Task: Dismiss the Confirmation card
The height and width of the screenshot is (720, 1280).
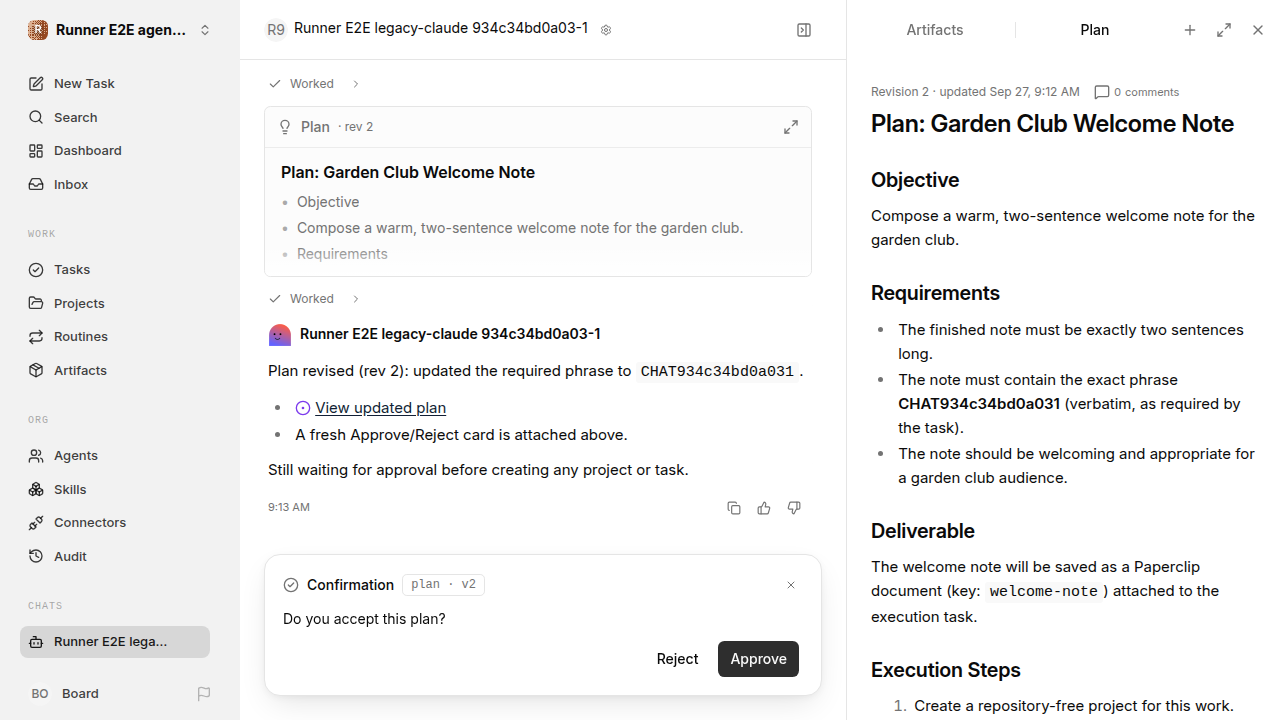Action: pos(791,585)
